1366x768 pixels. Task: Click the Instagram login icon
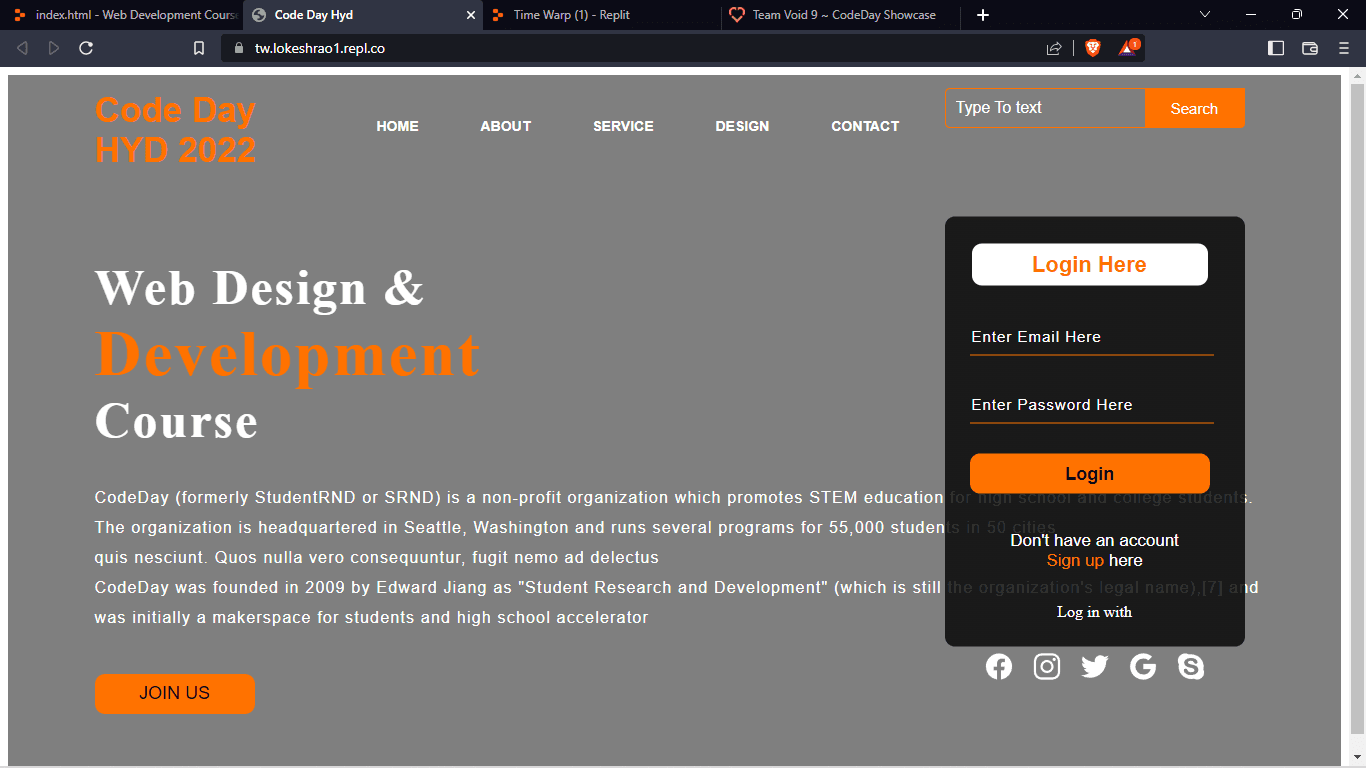[x=1046, y=667]
